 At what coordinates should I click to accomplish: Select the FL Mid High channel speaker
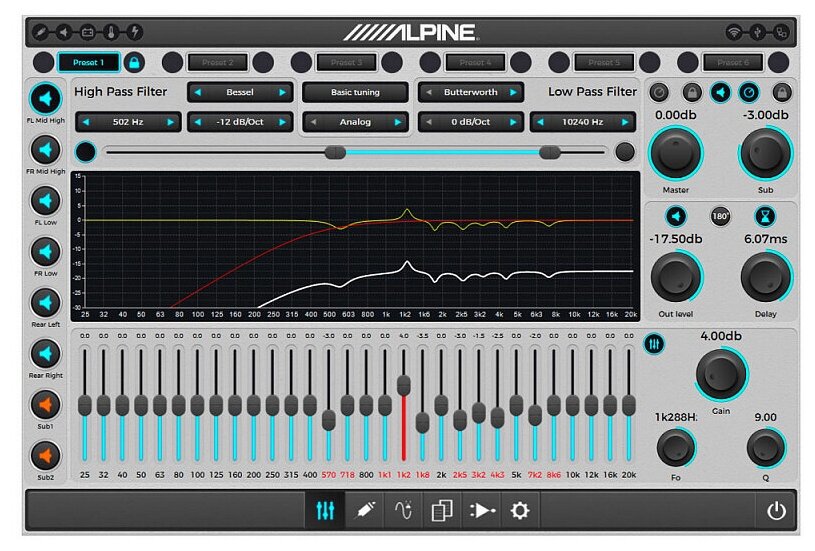click(46, 98)
